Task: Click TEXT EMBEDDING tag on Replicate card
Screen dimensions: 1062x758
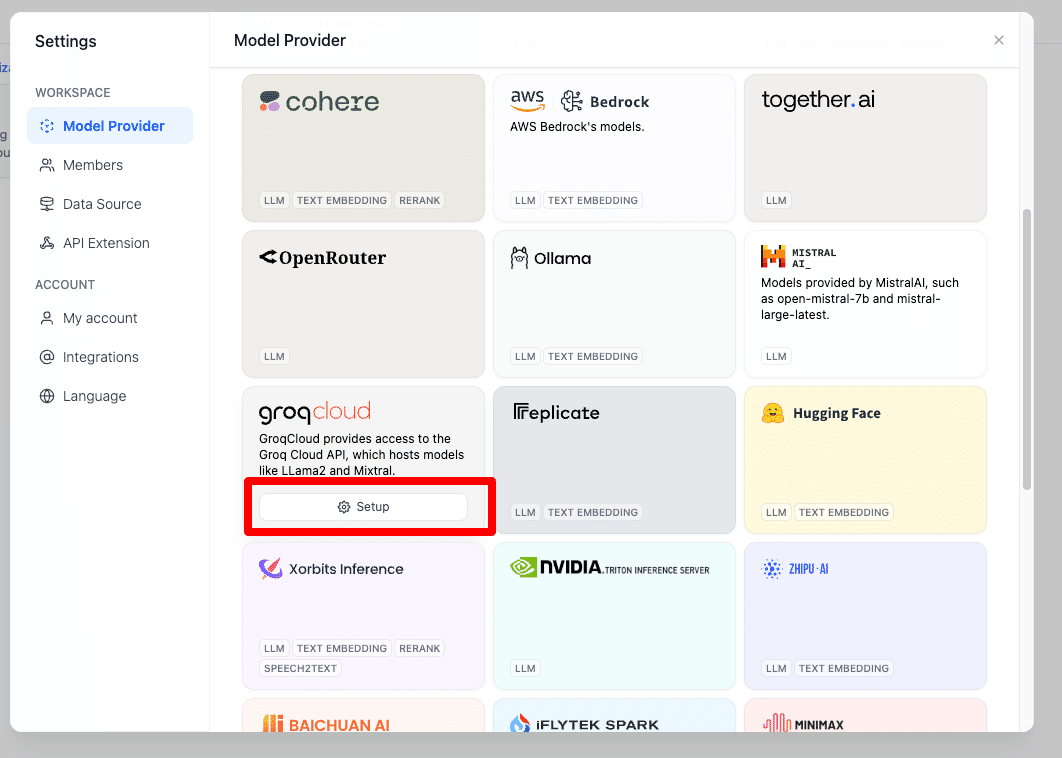Action: pos(593,512)
